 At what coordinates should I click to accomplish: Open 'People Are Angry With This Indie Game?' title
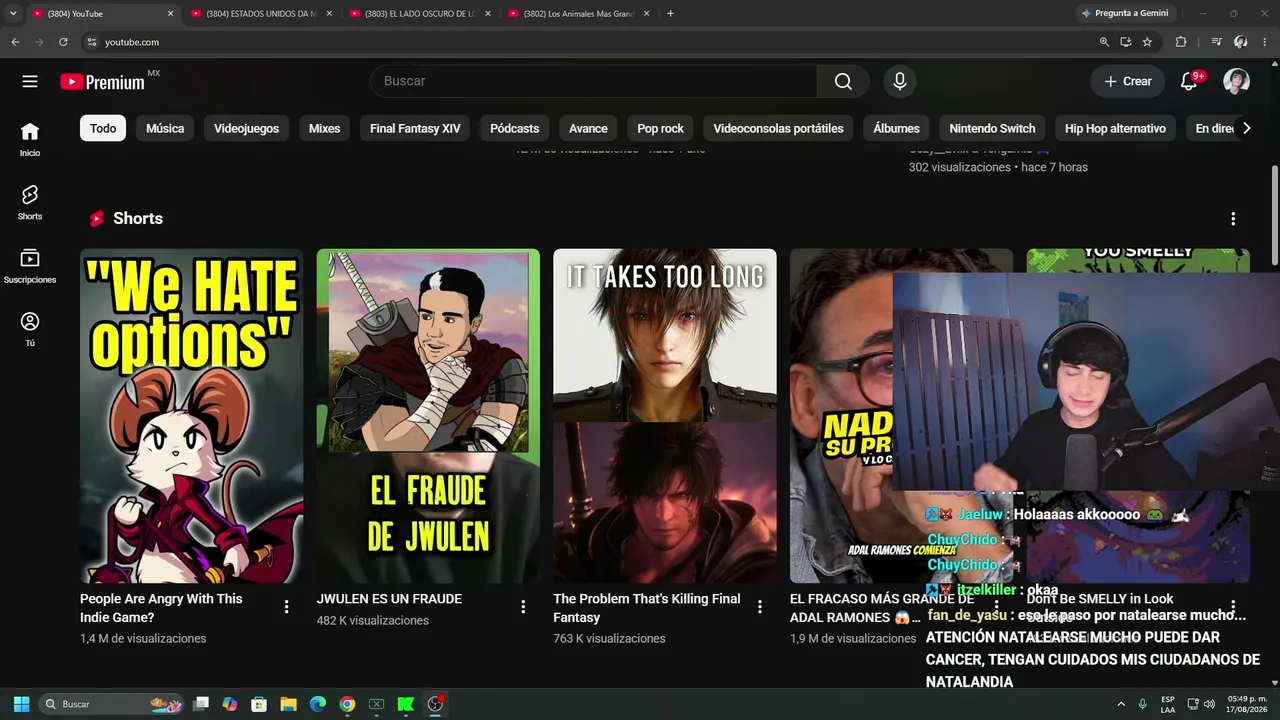tap(161, 608)
